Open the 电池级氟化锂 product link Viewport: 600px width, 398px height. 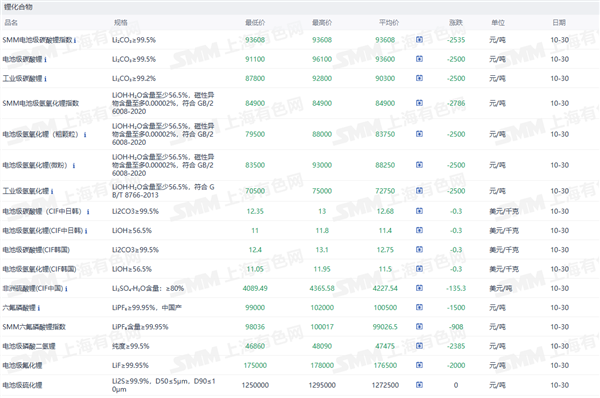click(22, 365)
